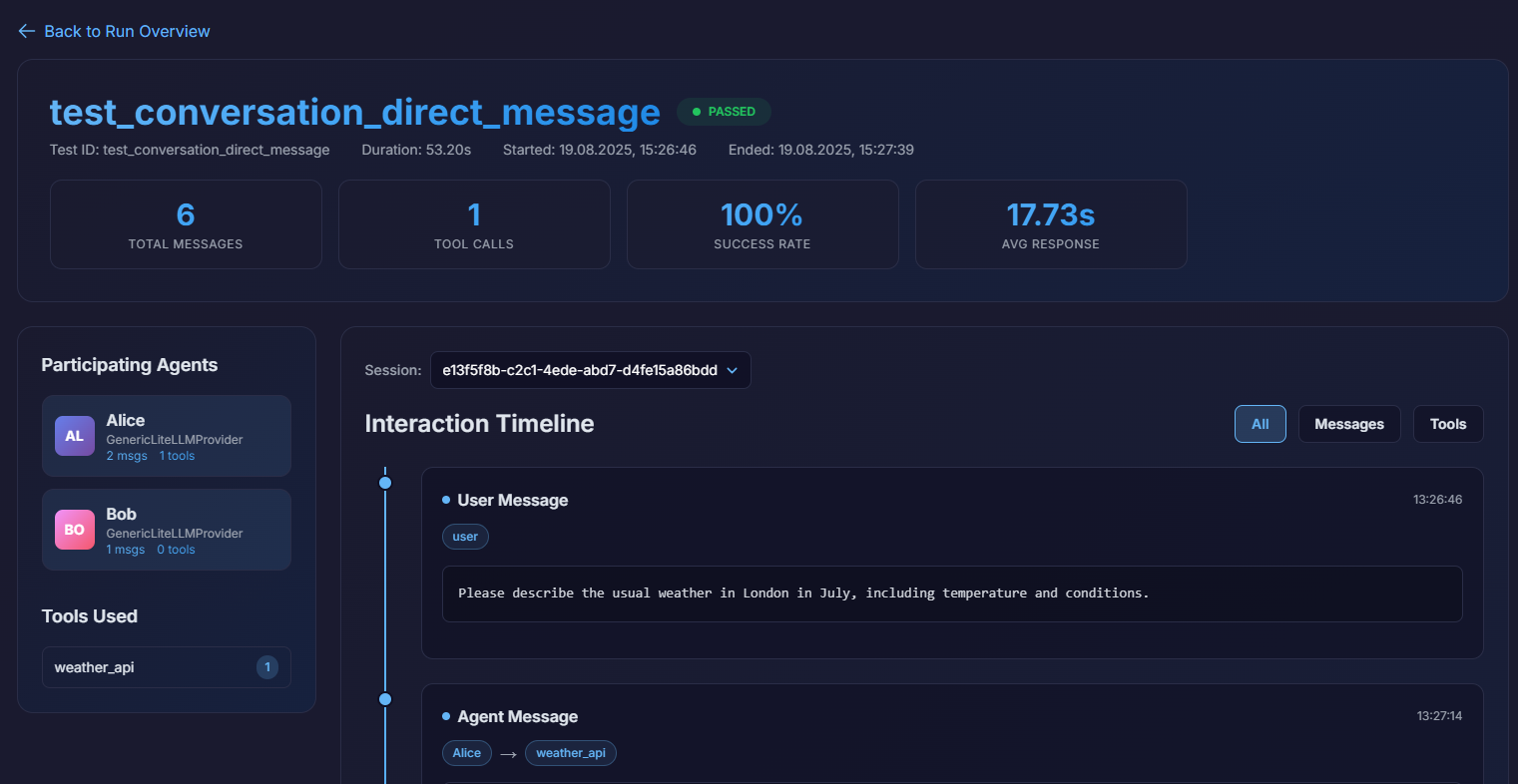Screen dimensions: 1518x784
Task: Click the 13:27:14 timestamp
Action: pyautogui.click(x=1439, y=716)
